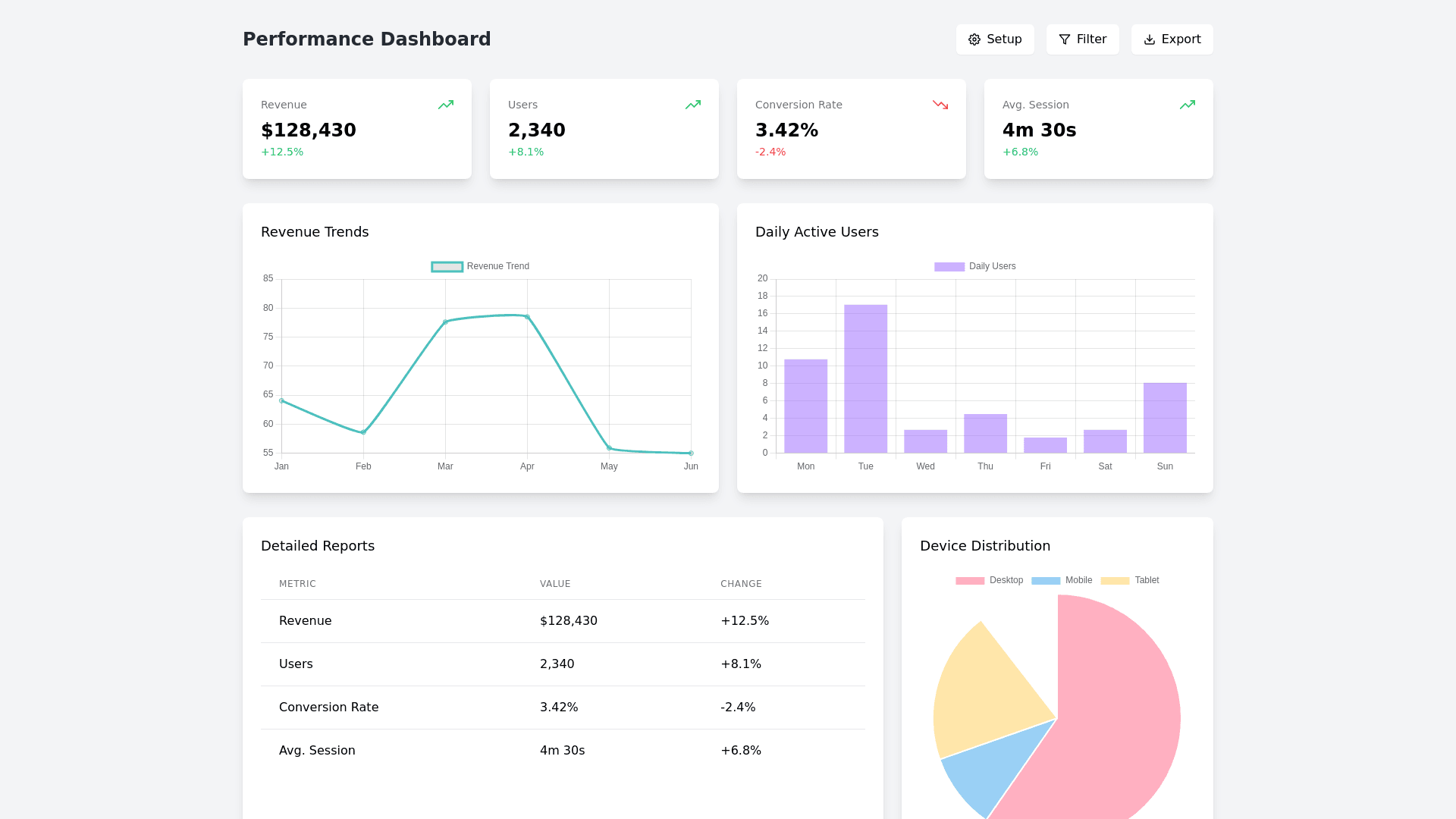Click the Sunday bar in Daily Active Users
This screenshot has width=1456, height=819.
point(1165,418)
